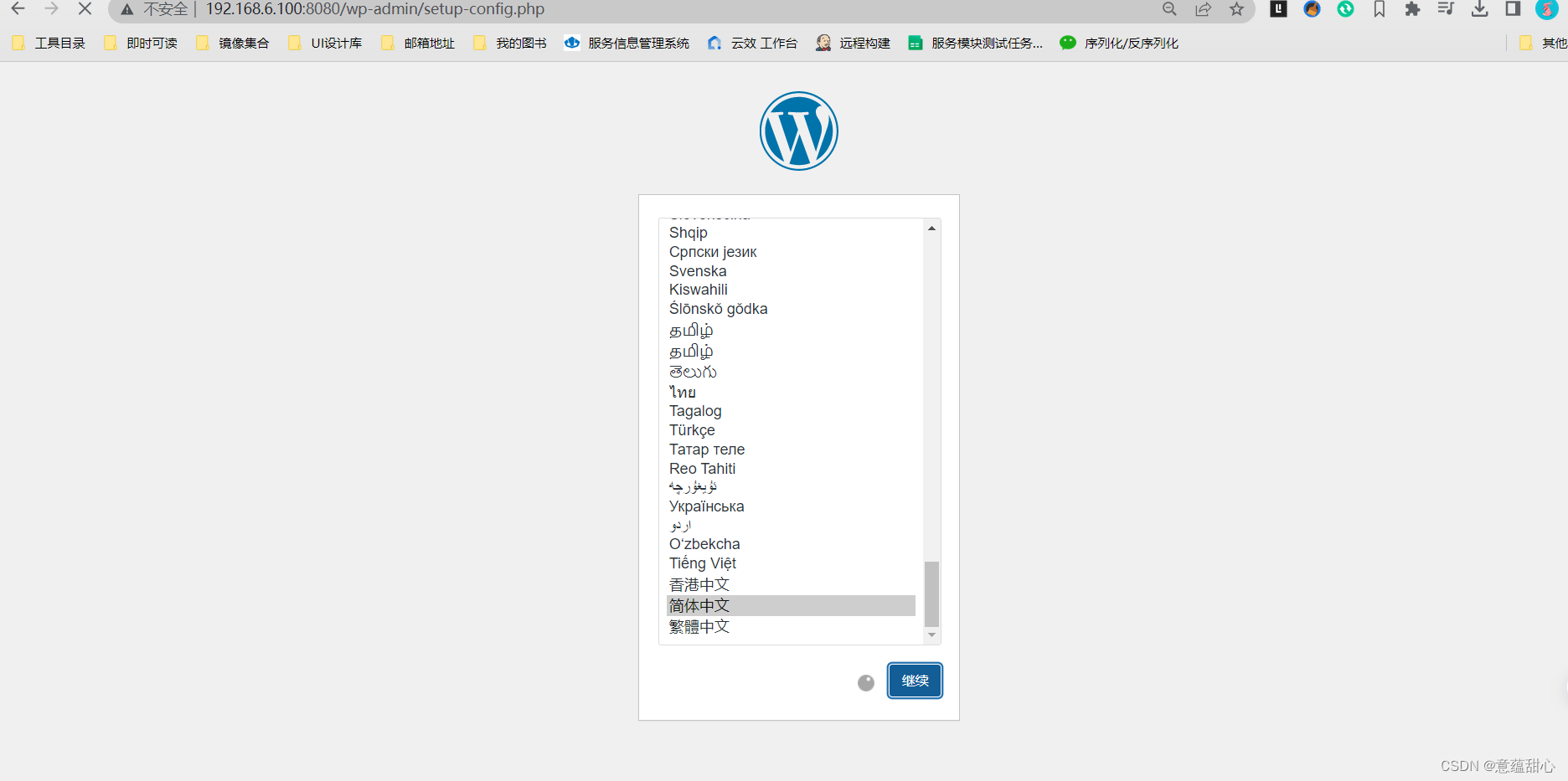Bookmark this page with the star icon
Screen dimensions: 1568x781
pos(1236,9)
